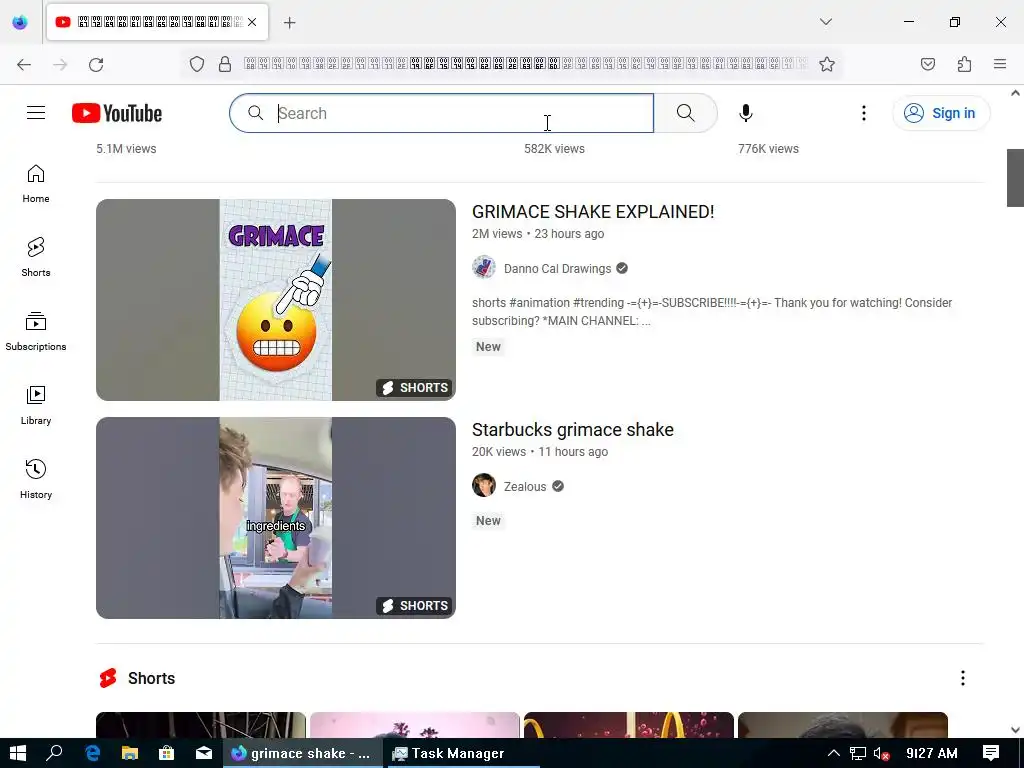Start voice search with the microphone icon
The image size is (1024, 768).
tap(745, 113)
